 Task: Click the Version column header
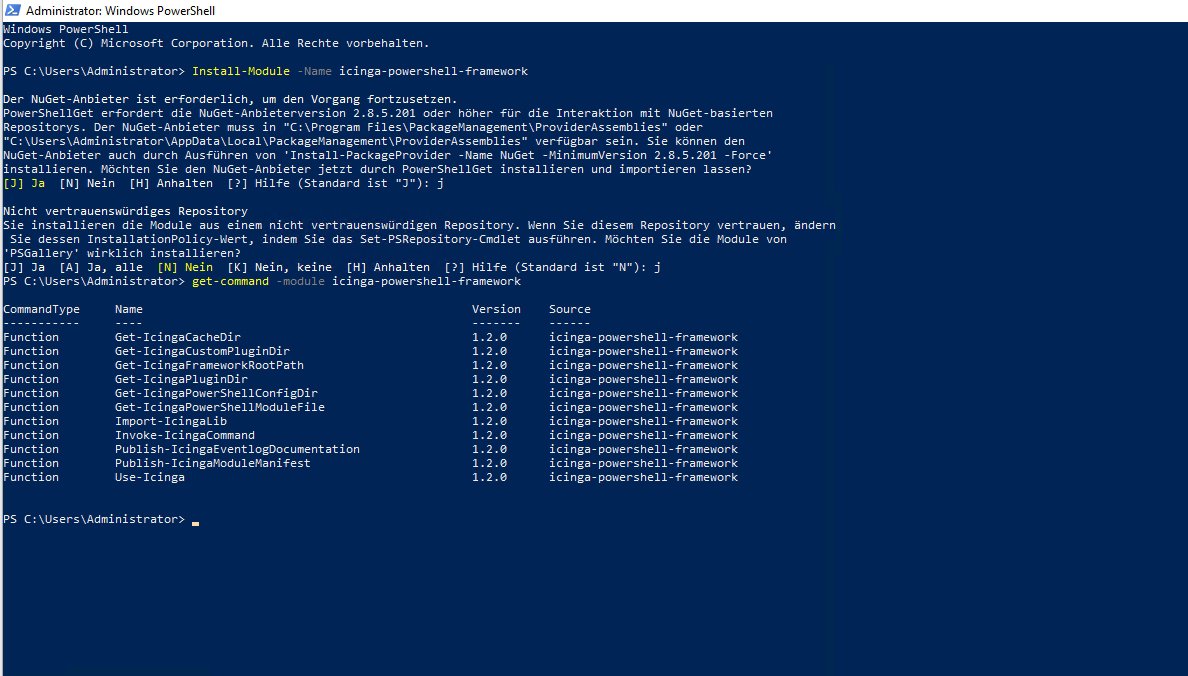(496, 310)
